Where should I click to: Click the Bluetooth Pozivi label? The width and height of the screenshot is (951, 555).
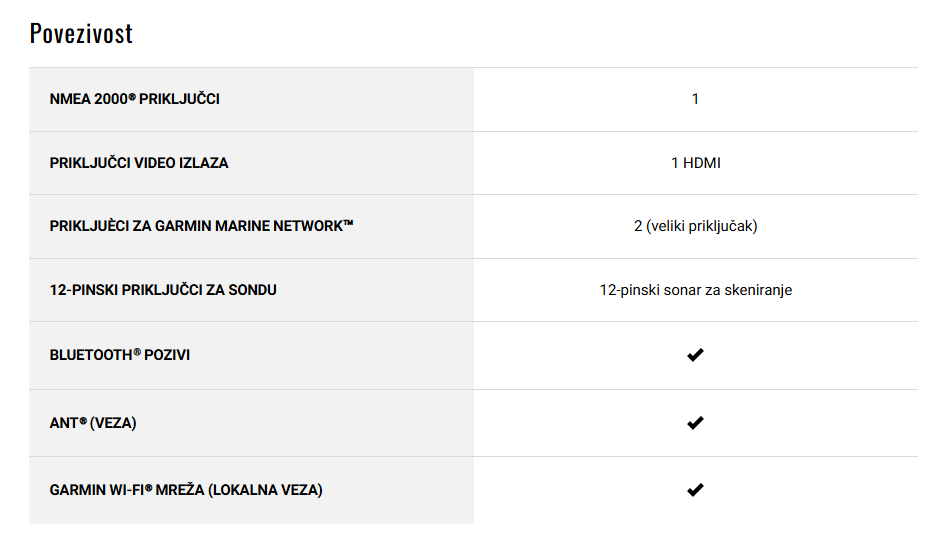pyautogui.click(x=120, y=355)
